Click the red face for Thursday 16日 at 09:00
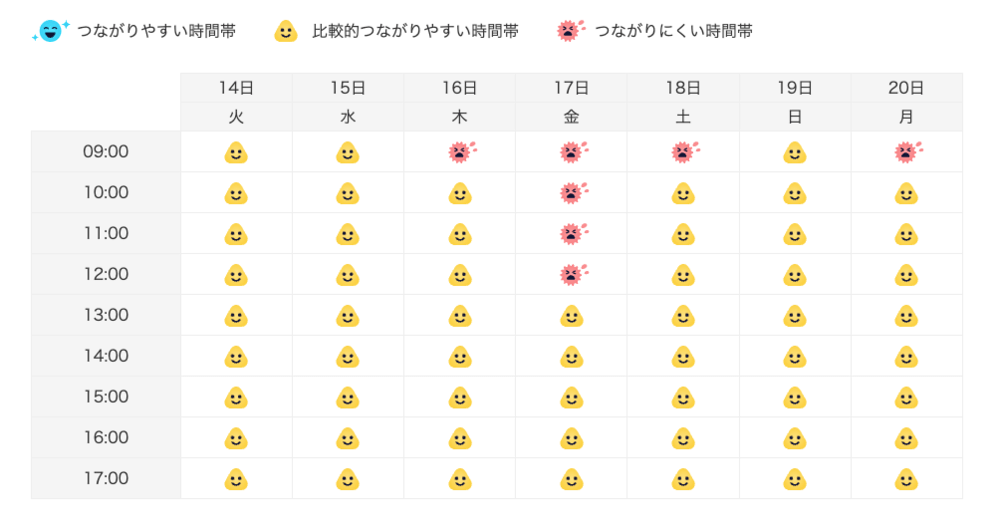 pos(459,153)
